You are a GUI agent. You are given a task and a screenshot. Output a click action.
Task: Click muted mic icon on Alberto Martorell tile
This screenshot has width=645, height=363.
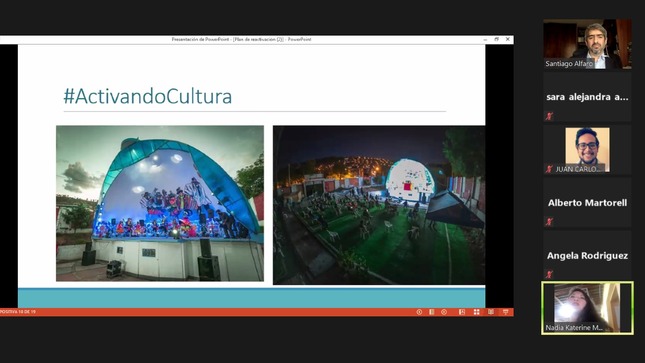[549, 222]
